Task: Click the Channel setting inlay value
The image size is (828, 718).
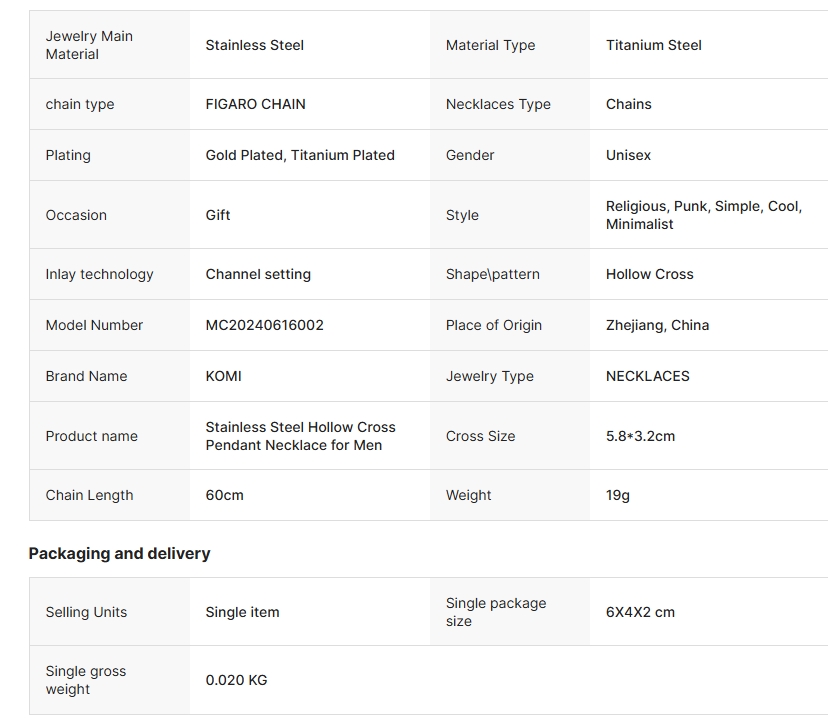Action: [258, 275]
